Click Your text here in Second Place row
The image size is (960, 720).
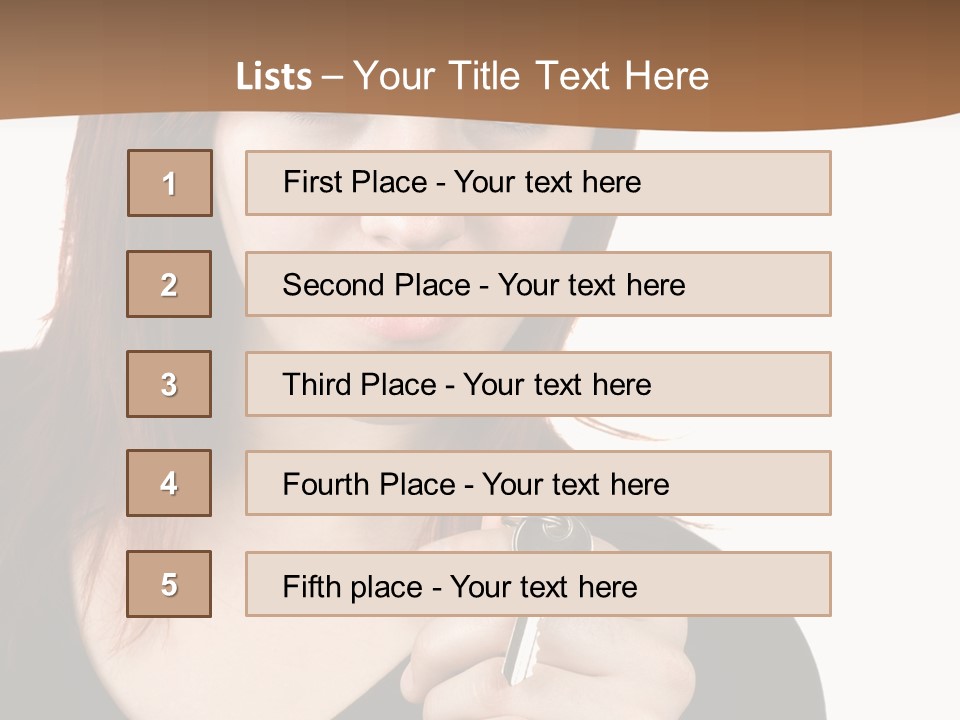click(x=591, y=285)
